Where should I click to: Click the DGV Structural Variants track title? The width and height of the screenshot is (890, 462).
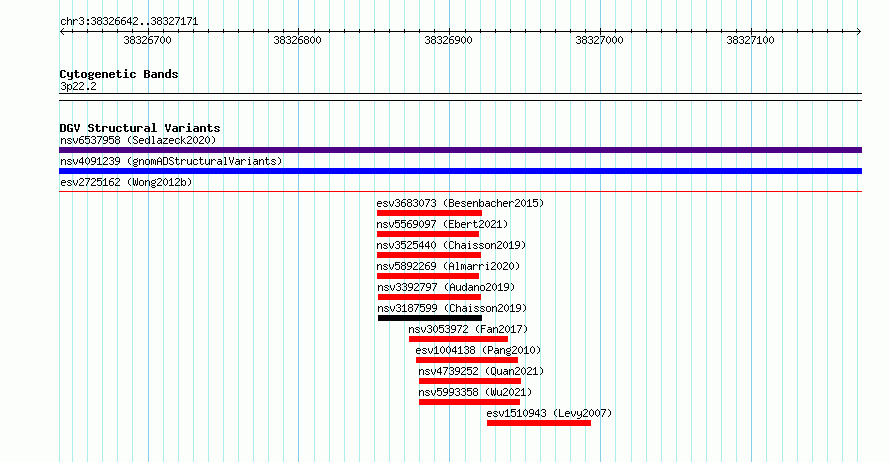coord(140,128)
